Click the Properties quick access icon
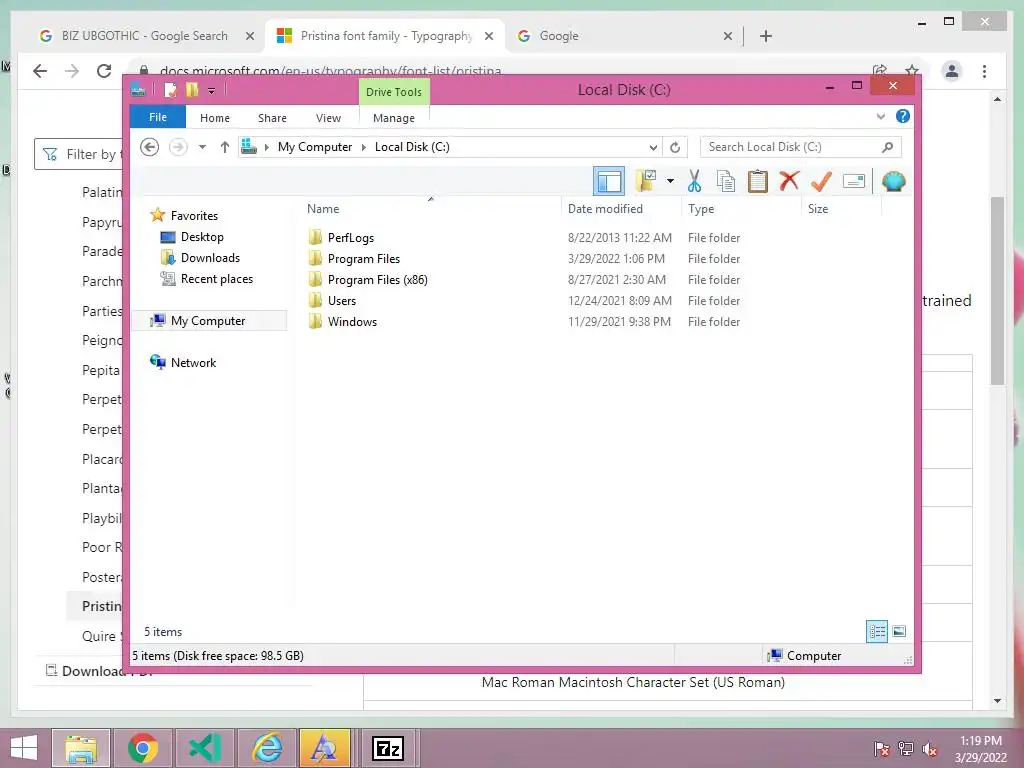The image size is (1024, 768). (x=170, y=89)
